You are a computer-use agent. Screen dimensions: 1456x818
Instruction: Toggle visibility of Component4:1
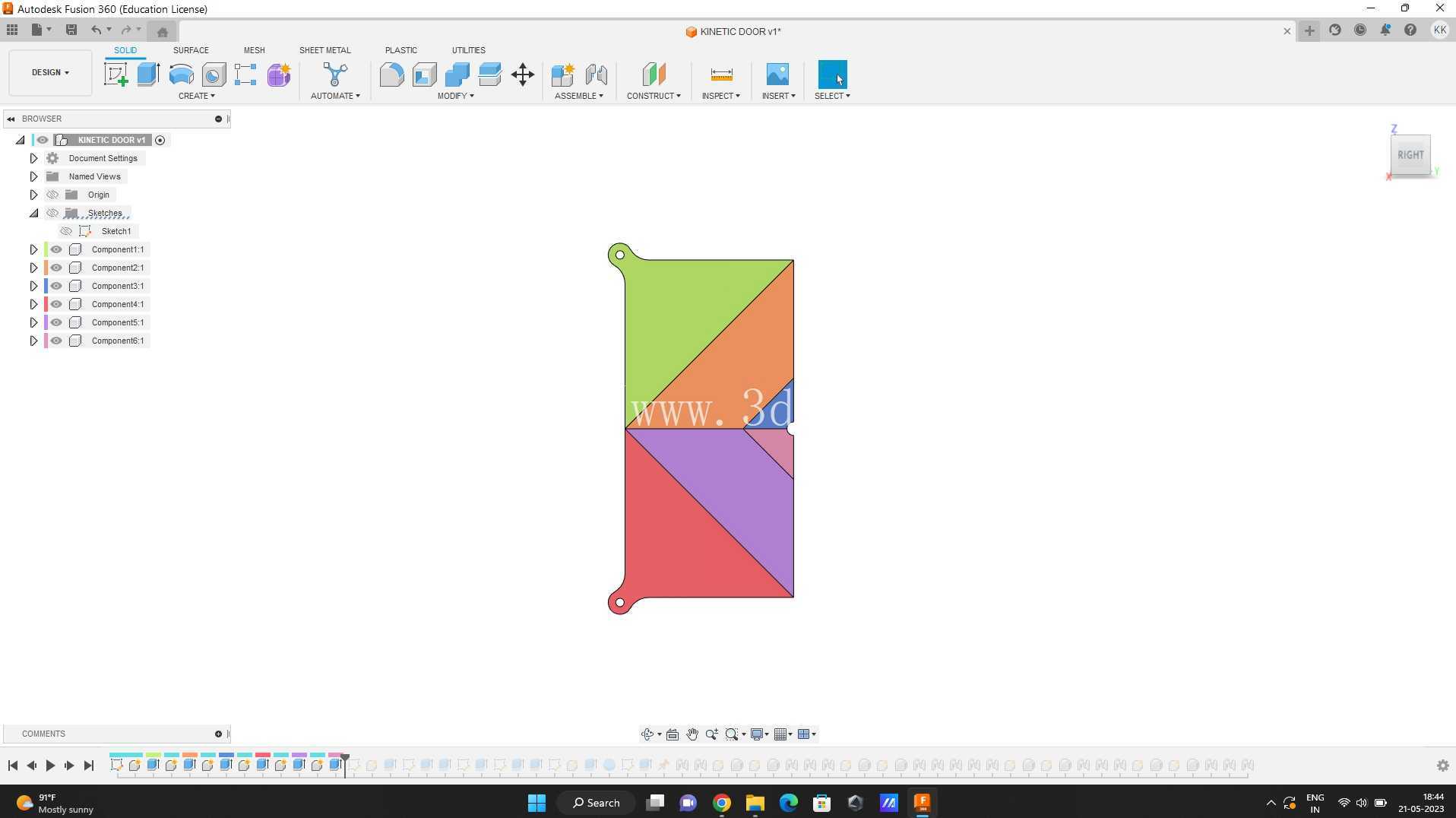pos(56,304)
